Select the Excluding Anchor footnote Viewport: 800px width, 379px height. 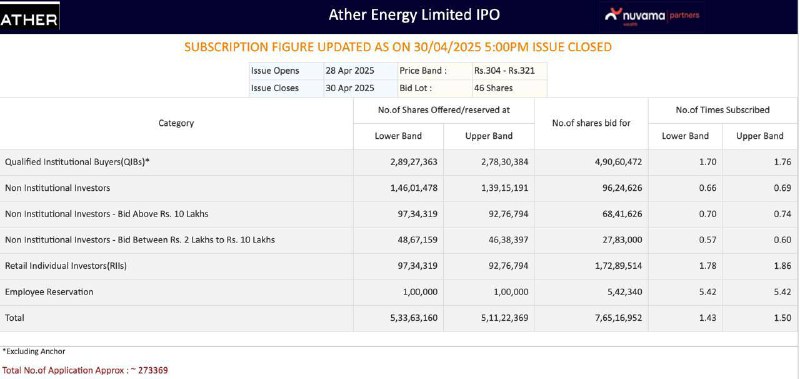[x=34, y=351]
